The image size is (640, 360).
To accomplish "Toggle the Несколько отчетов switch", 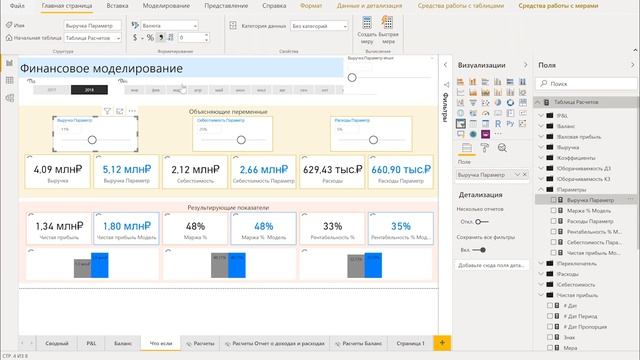I will (482, 222).
